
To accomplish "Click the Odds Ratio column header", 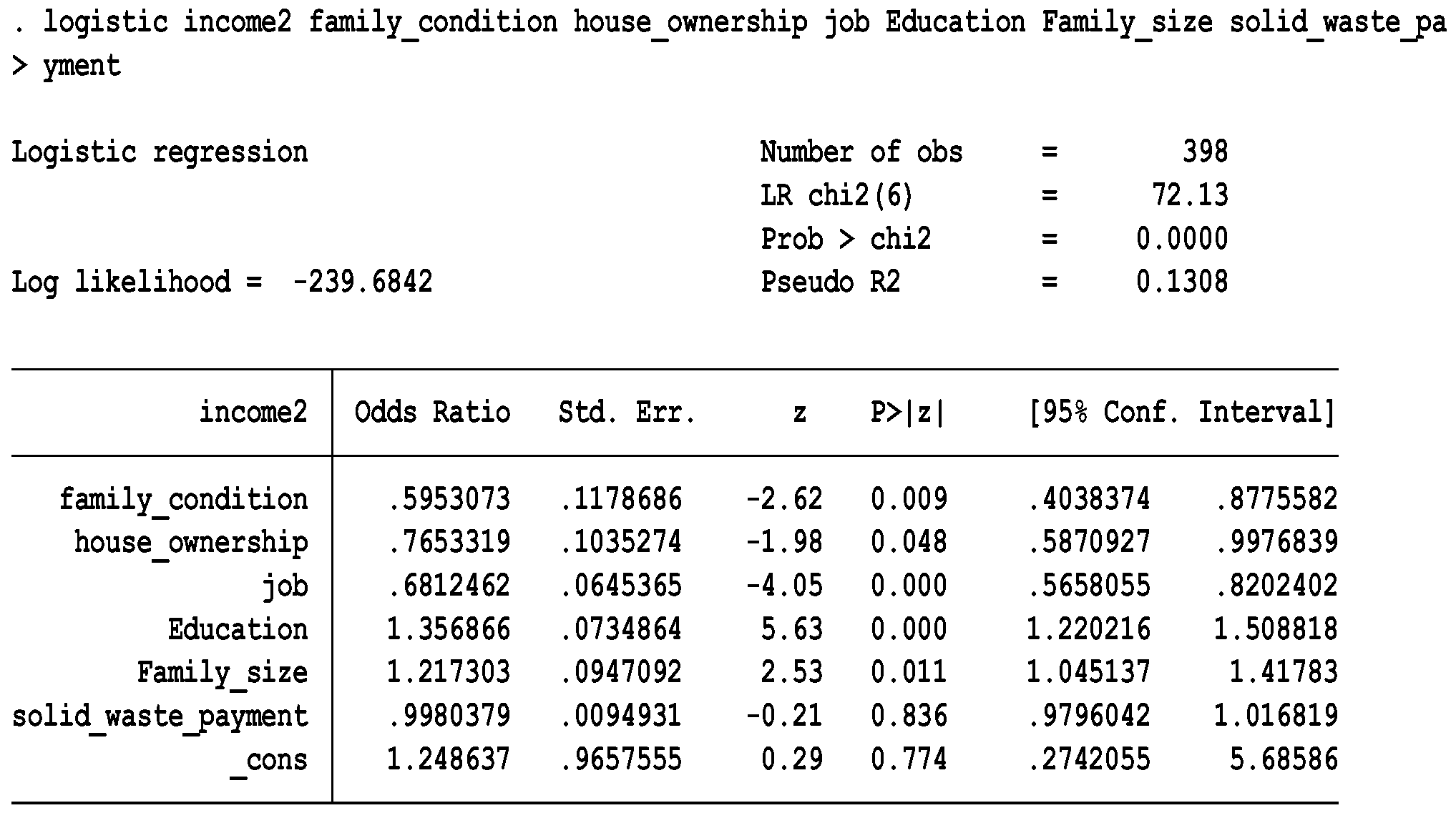I will click(x=432, y=413).
